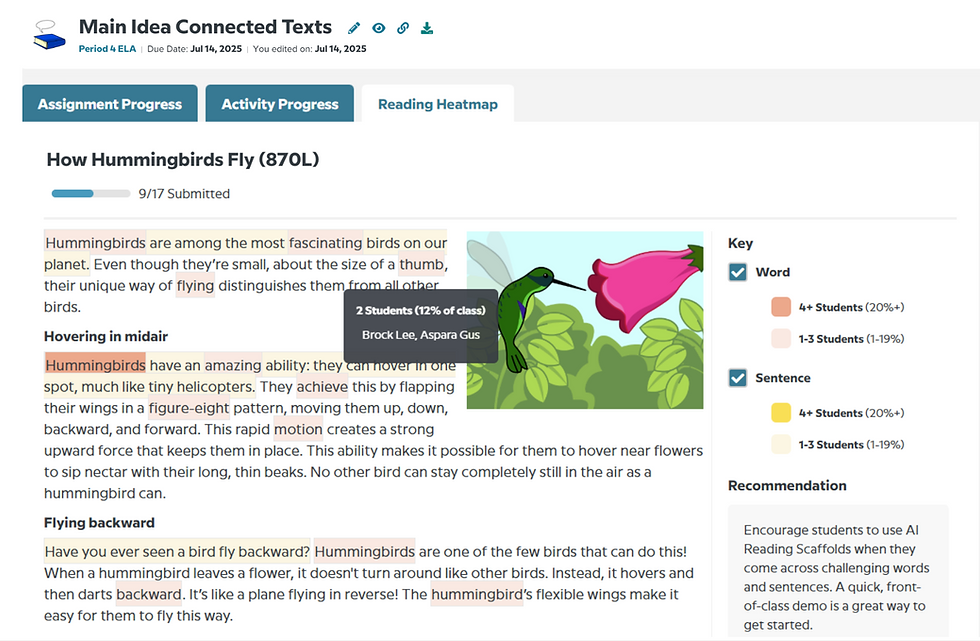Click the hummingbird and flower illustration

click(x=585, y=320)
